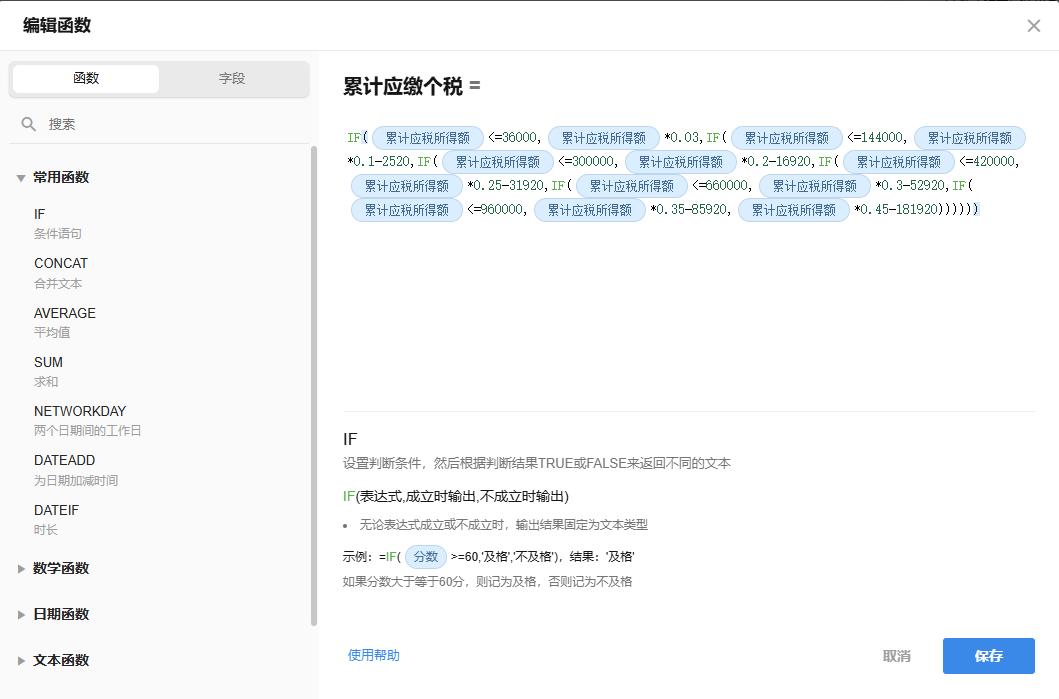1059x699 pixels.
Task: Type in the 搜索 search field
Action: pyautogui.click(x=170, y=124)
